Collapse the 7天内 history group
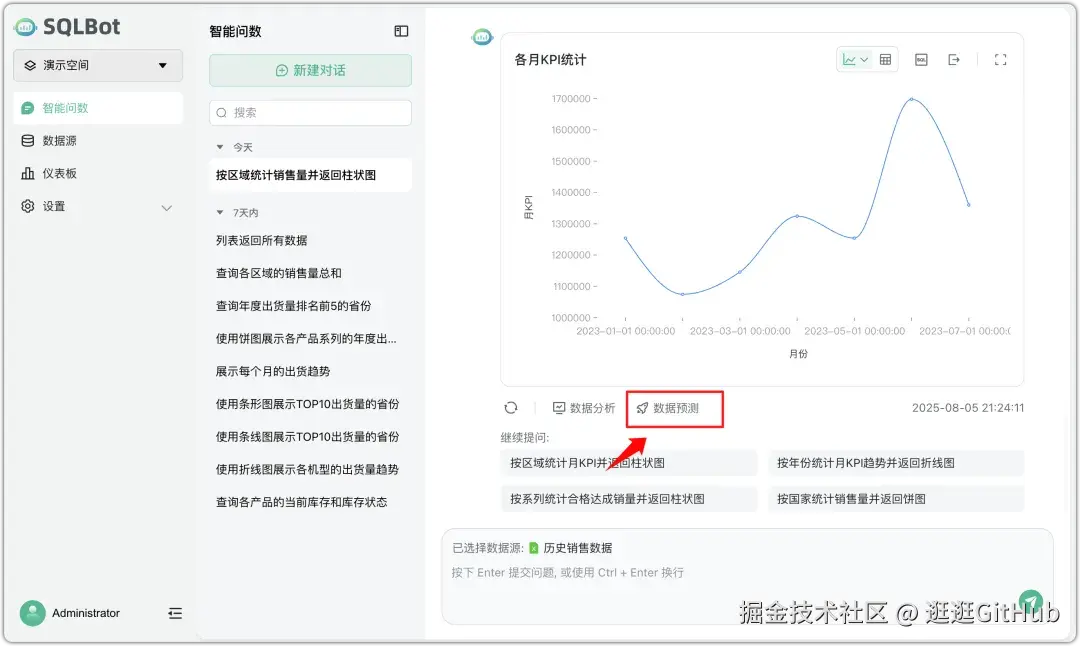The width and height of the screenshot is (1080, 646). tap(221, 211)
